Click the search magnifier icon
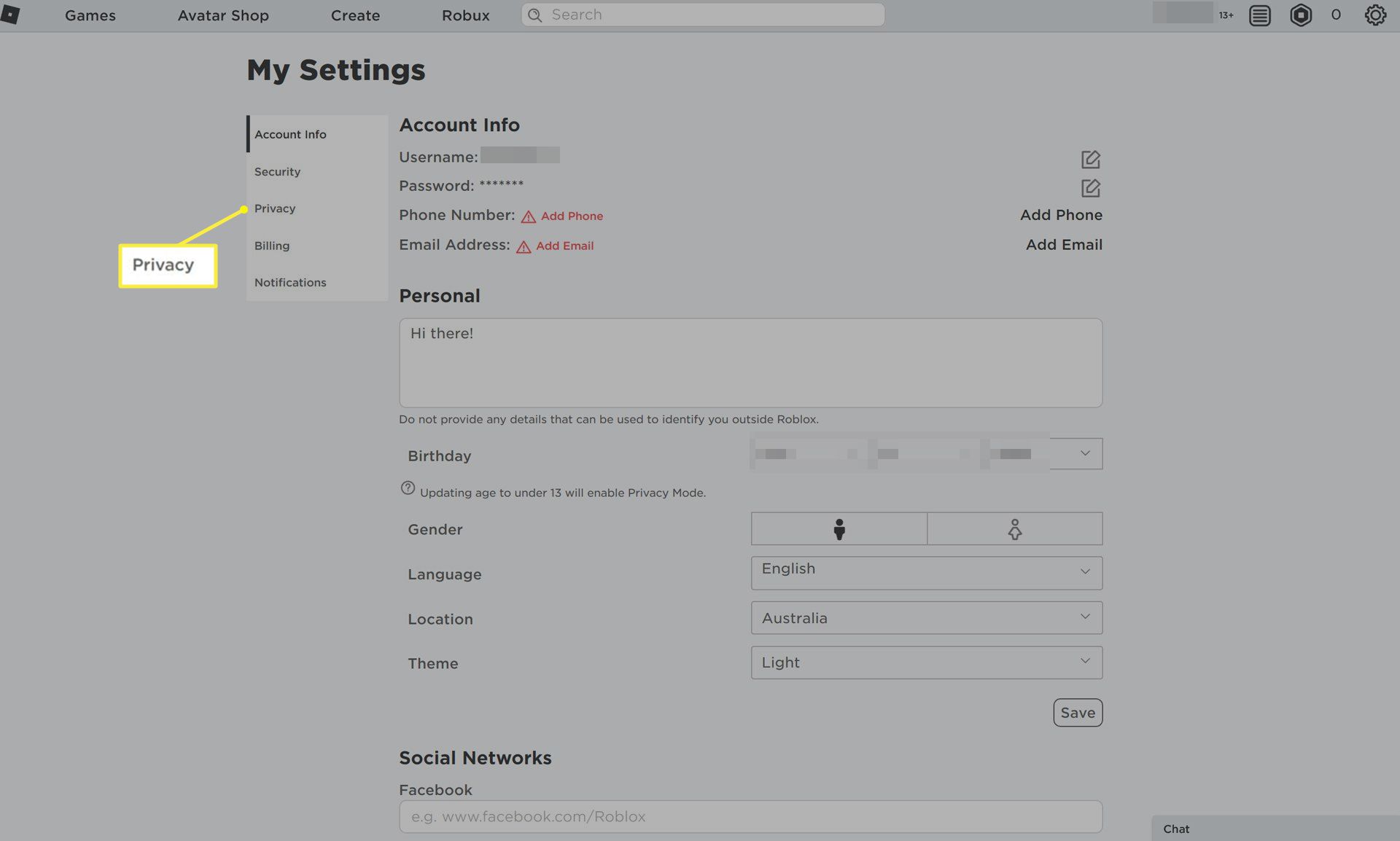The width and height of the screenshot is (1400, 841). [534, 15]
